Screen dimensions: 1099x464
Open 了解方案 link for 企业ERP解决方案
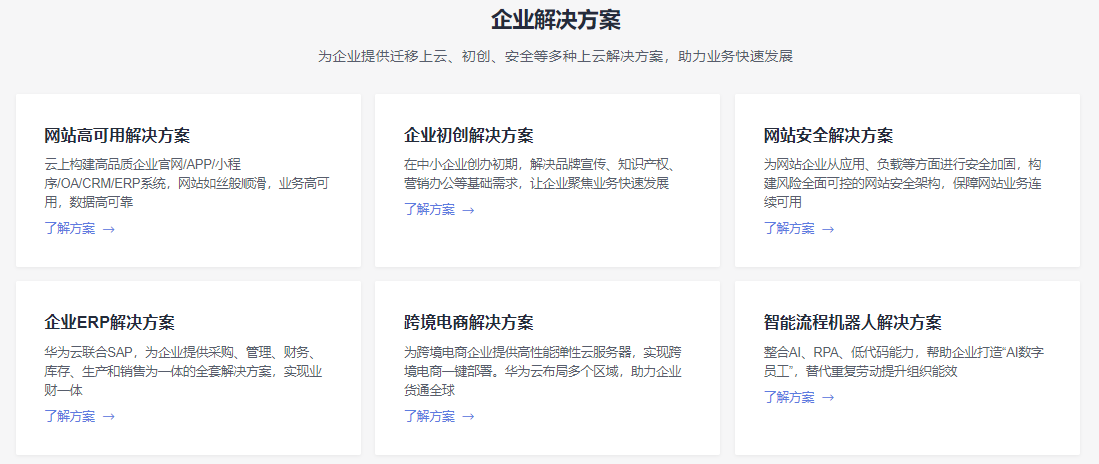[x=70, y=417]
